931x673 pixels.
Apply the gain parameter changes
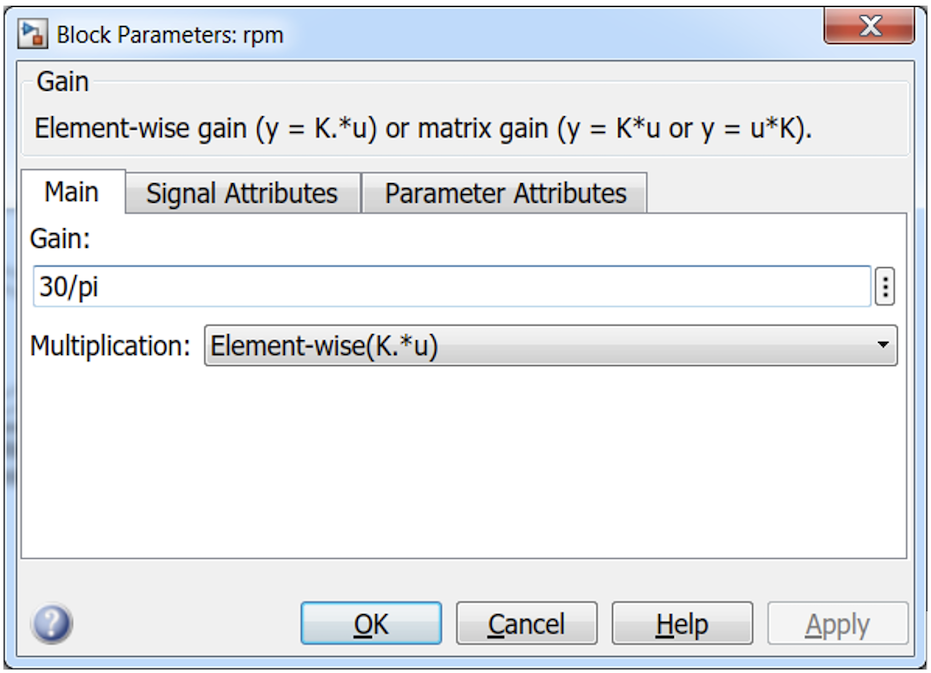pyautogui.click(x=837, y=624)
